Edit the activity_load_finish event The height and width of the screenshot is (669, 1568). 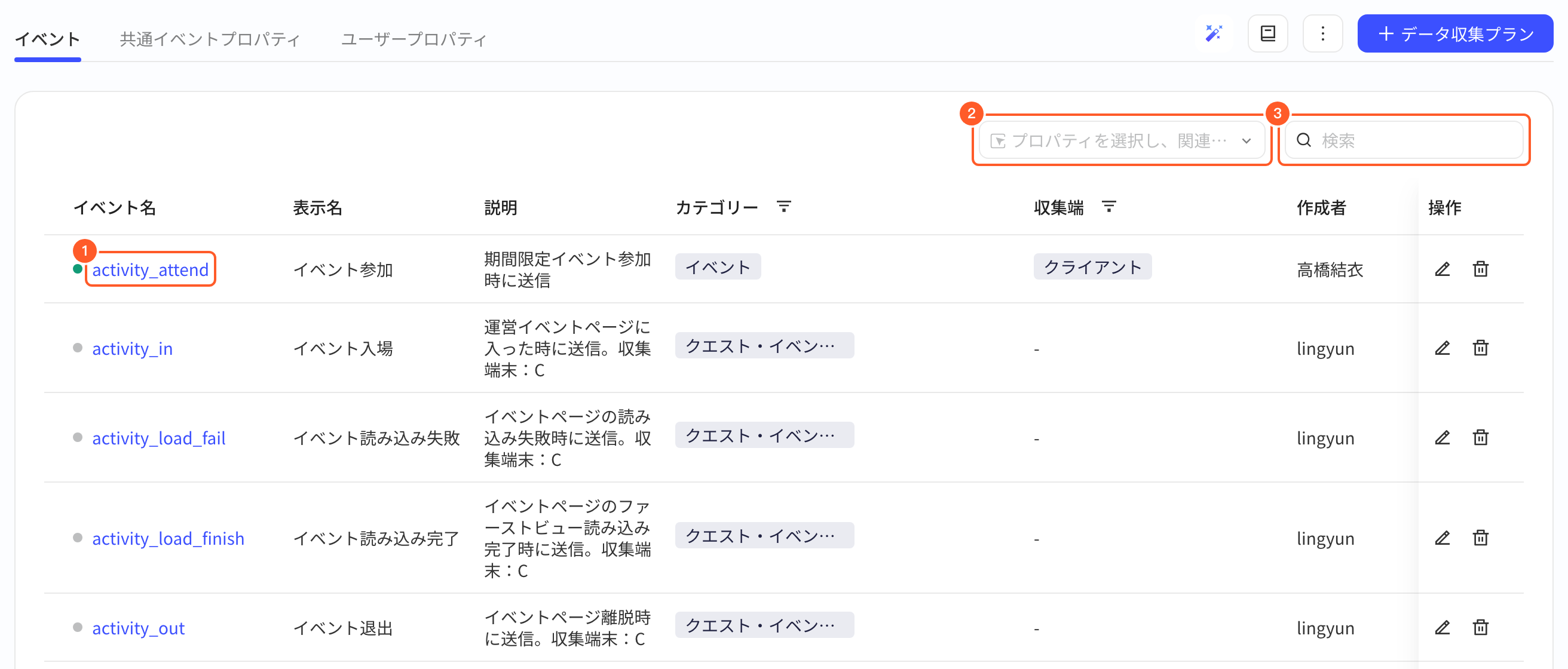[x=1443, y=538]
